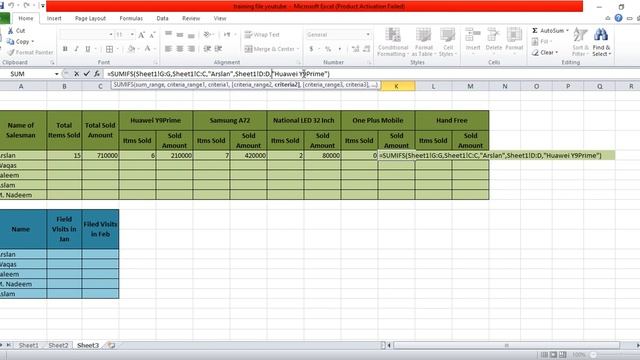Toggle Bold formatting
Screen dimensions: 640x360
(x=65, y=49)
